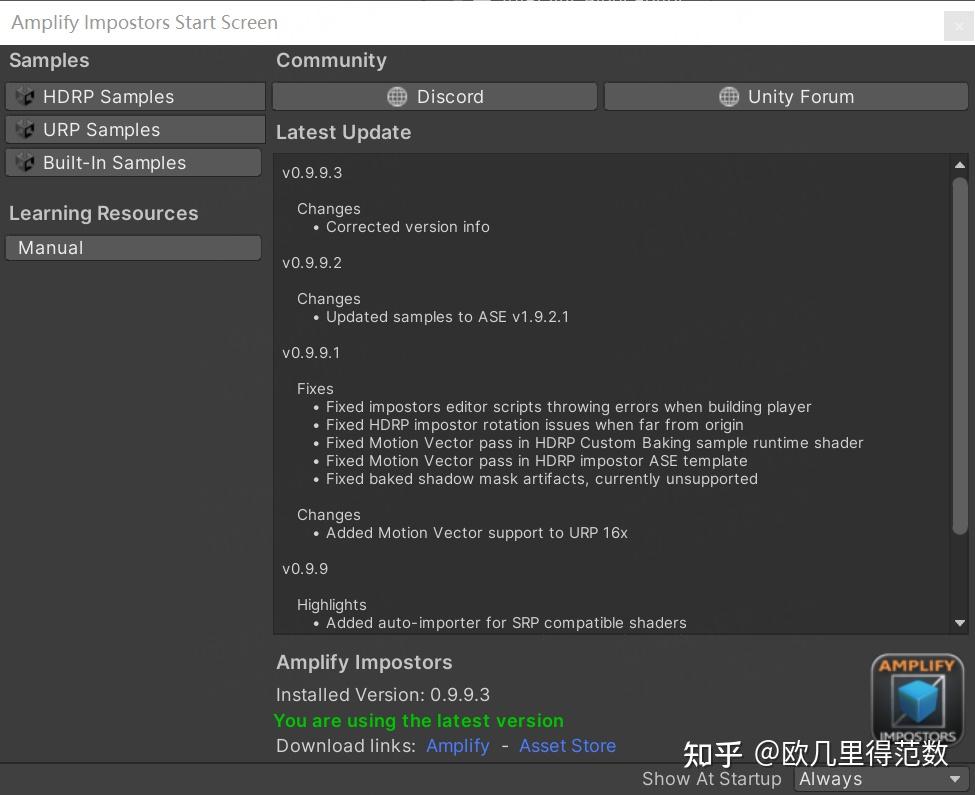Visit the Unity Forum
Viewport: 975px width, 795px height.
click(786, 96)
